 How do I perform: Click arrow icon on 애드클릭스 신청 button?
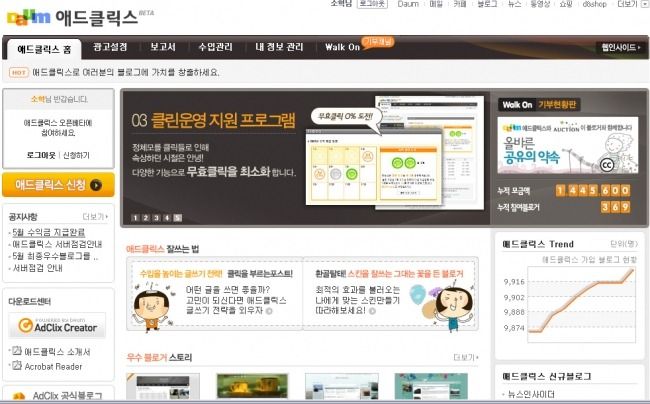96,185
